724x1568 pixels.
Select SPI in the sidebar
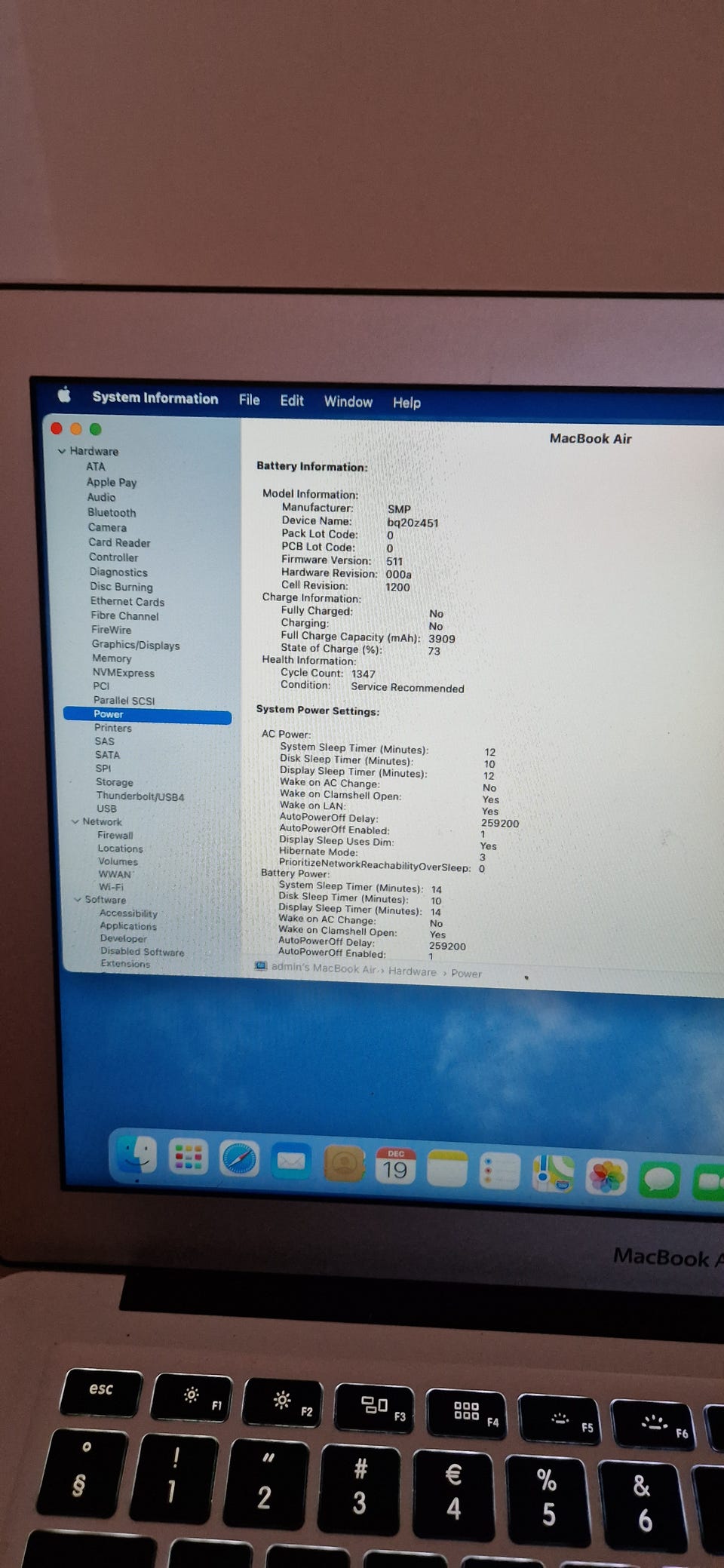[103, 769]
